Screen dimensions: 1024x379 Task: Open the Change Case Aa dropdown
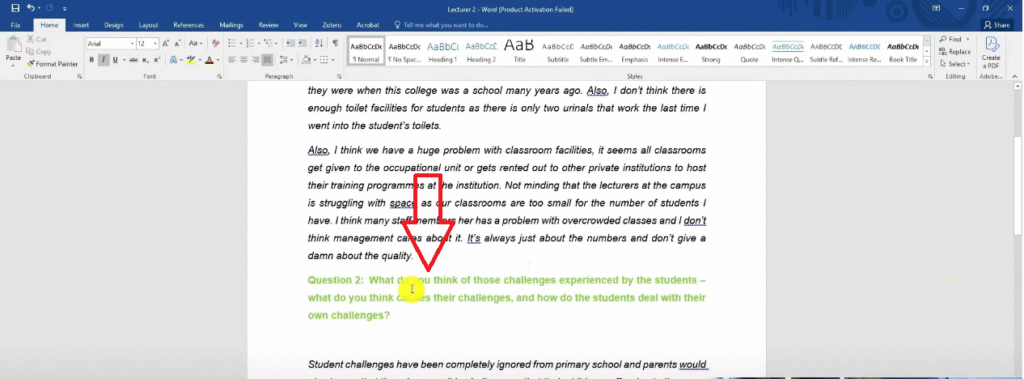195,44
